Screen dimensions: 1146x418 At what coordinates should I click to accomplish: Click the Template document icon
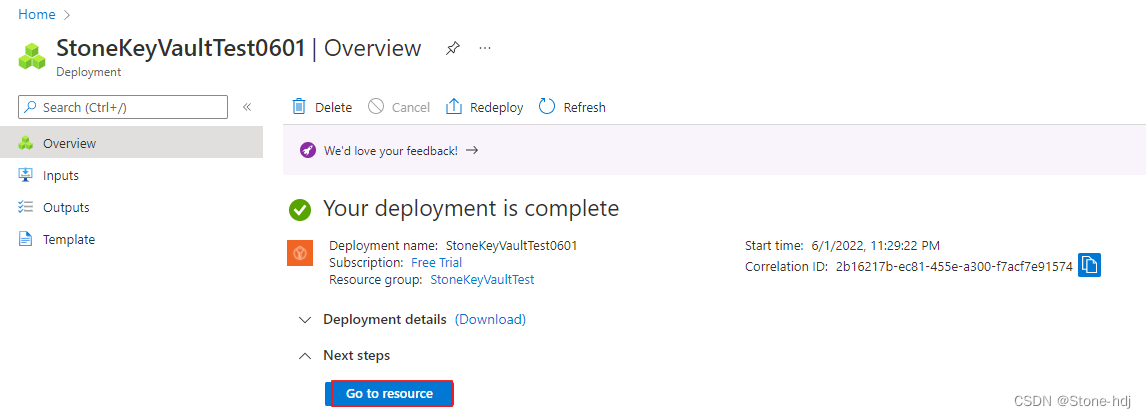click(x=26, y=239)
